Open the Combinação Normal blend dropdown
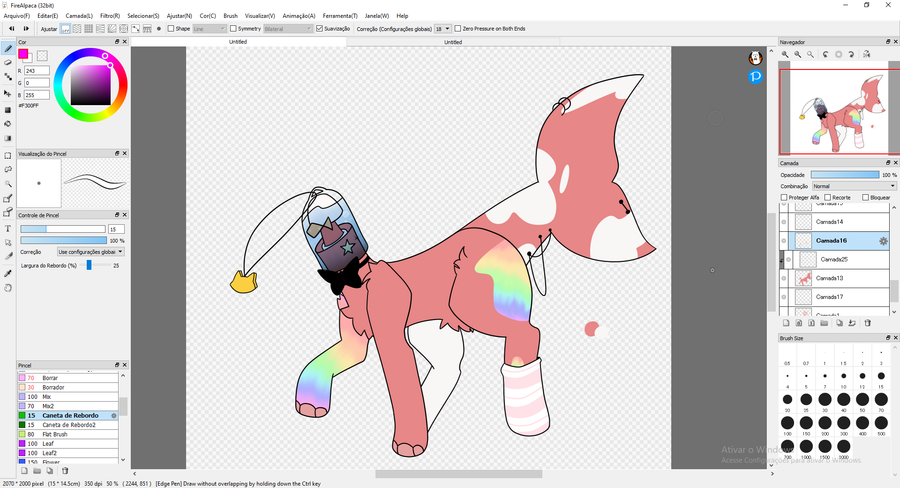900x488 pixels. [x=854, y=187]
